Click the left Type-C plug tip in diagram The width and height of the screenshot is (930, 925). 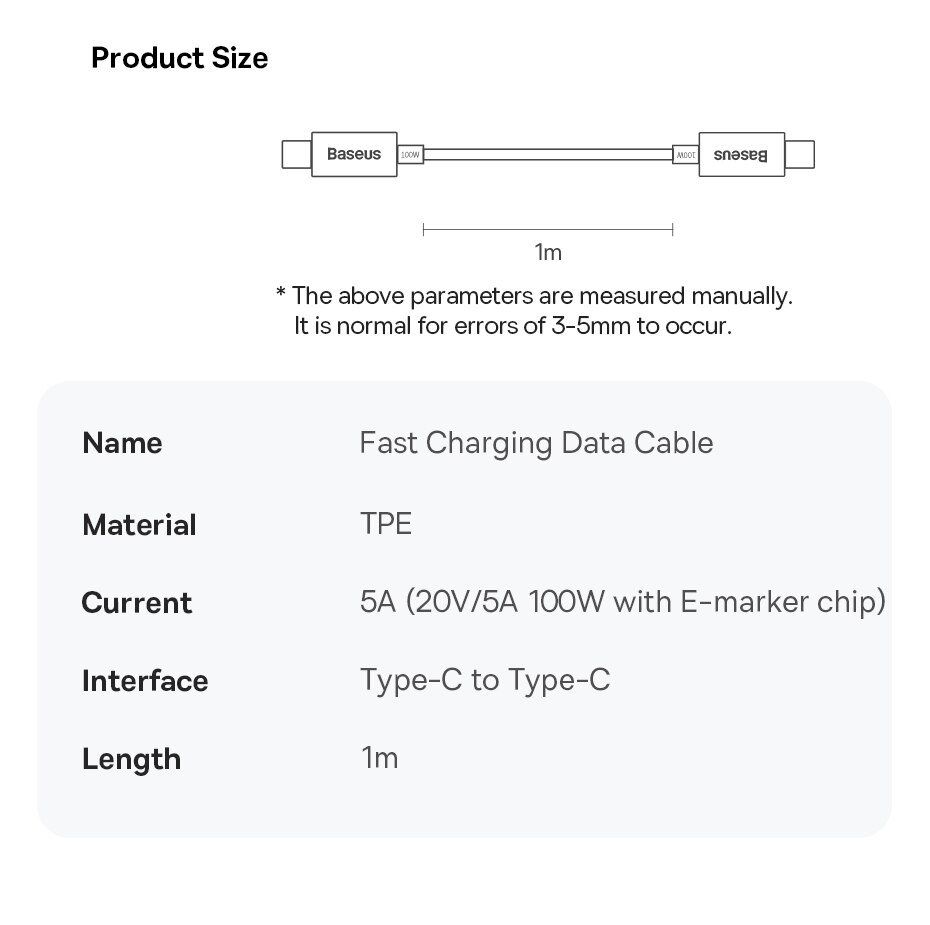click(296, 154)
